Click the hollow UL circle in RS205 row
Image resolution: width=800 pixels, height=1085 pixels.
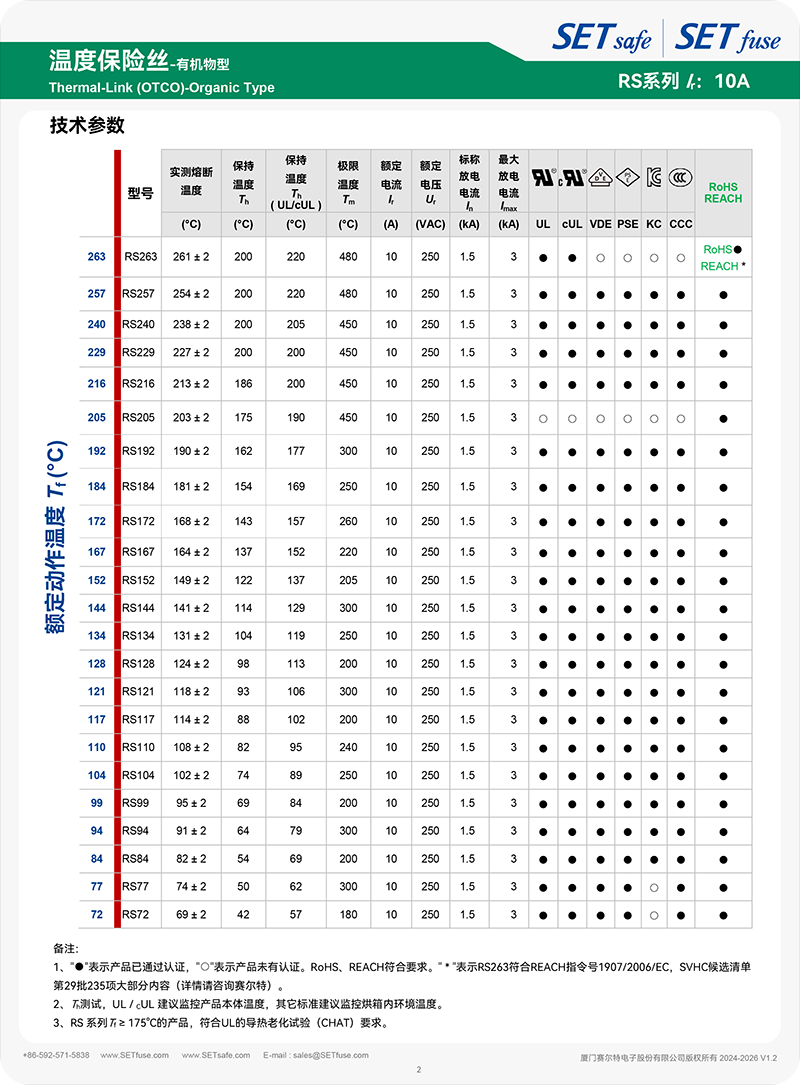point(543,419)
